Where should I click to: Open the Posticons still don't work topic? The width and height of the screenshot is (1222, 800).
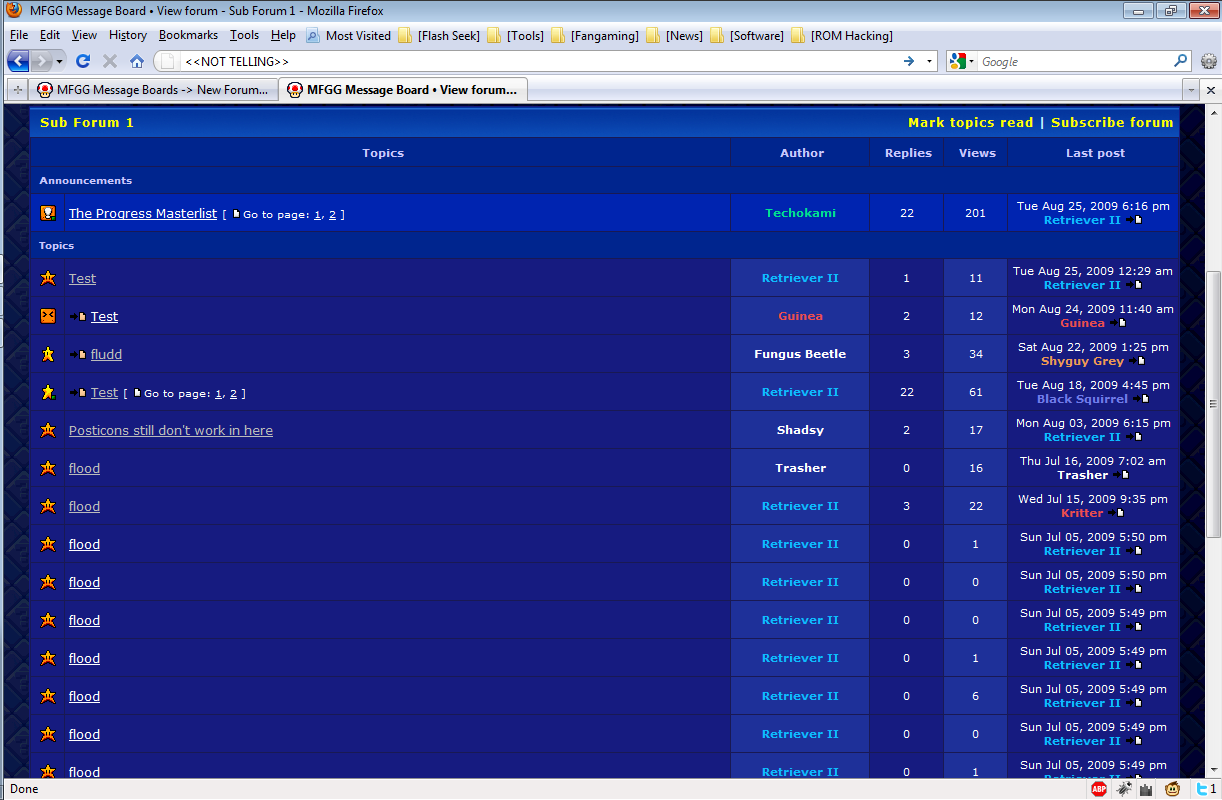coord(171,431)
